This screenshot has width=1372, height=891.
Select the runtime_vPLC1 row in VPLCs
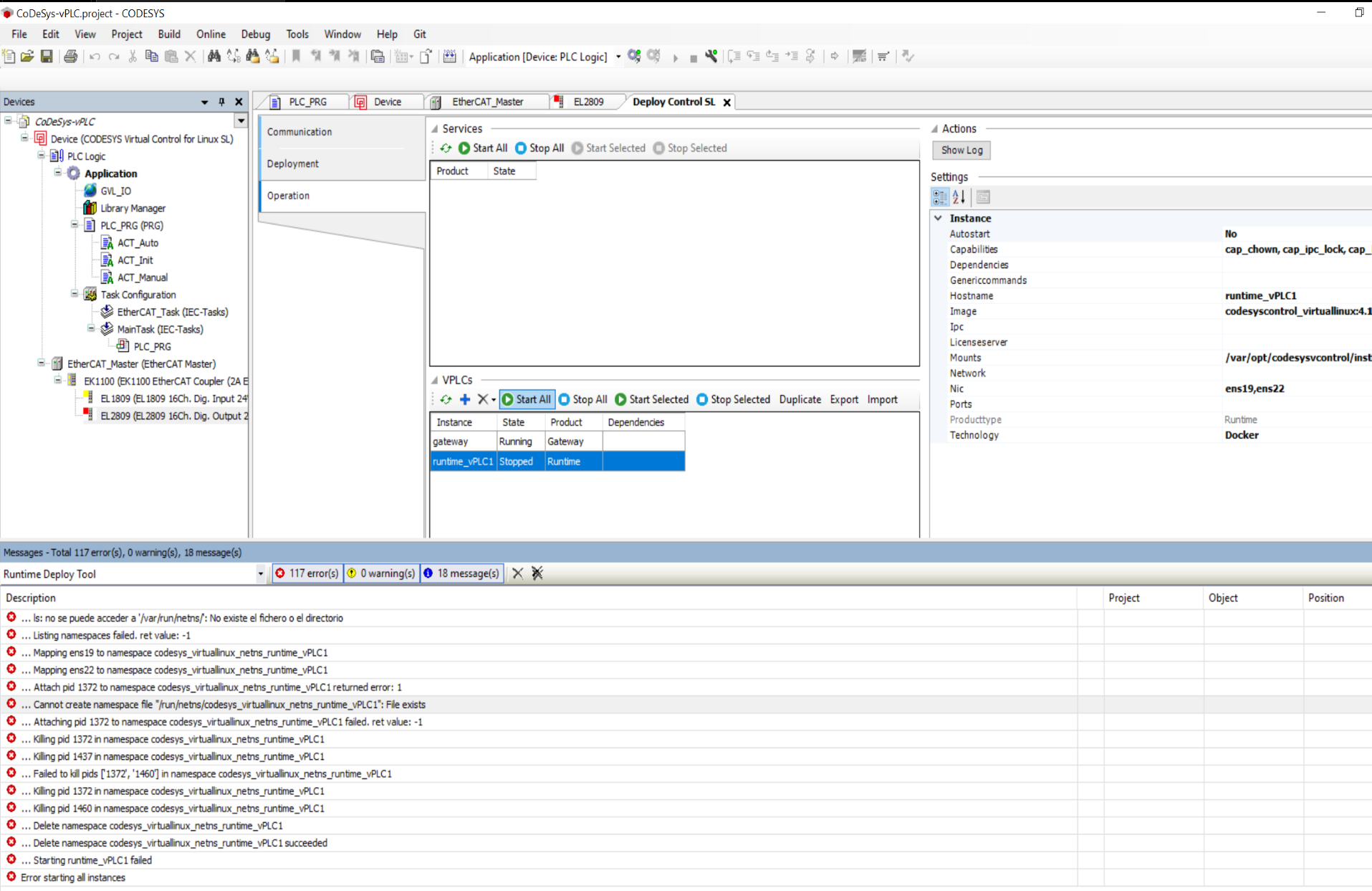pyautogui.click(x=462, y=462)
